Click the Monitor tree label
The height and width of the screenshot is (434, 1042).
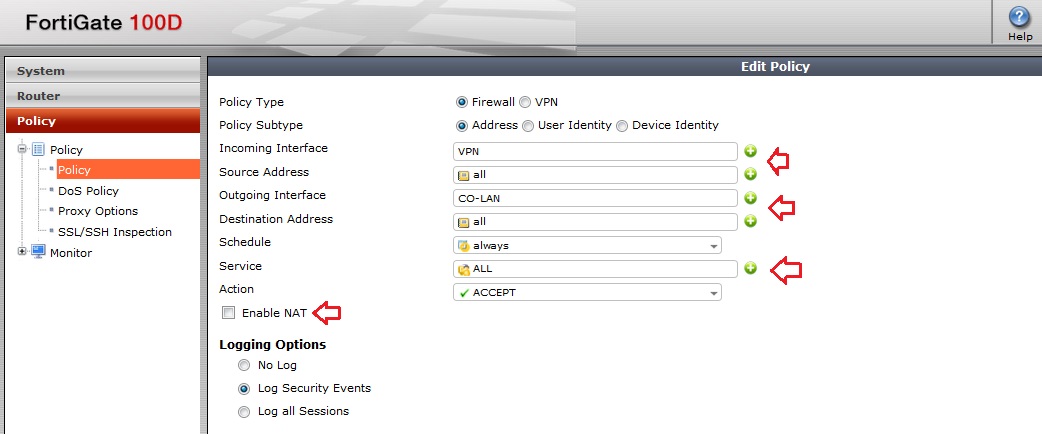tap(71, 253)
